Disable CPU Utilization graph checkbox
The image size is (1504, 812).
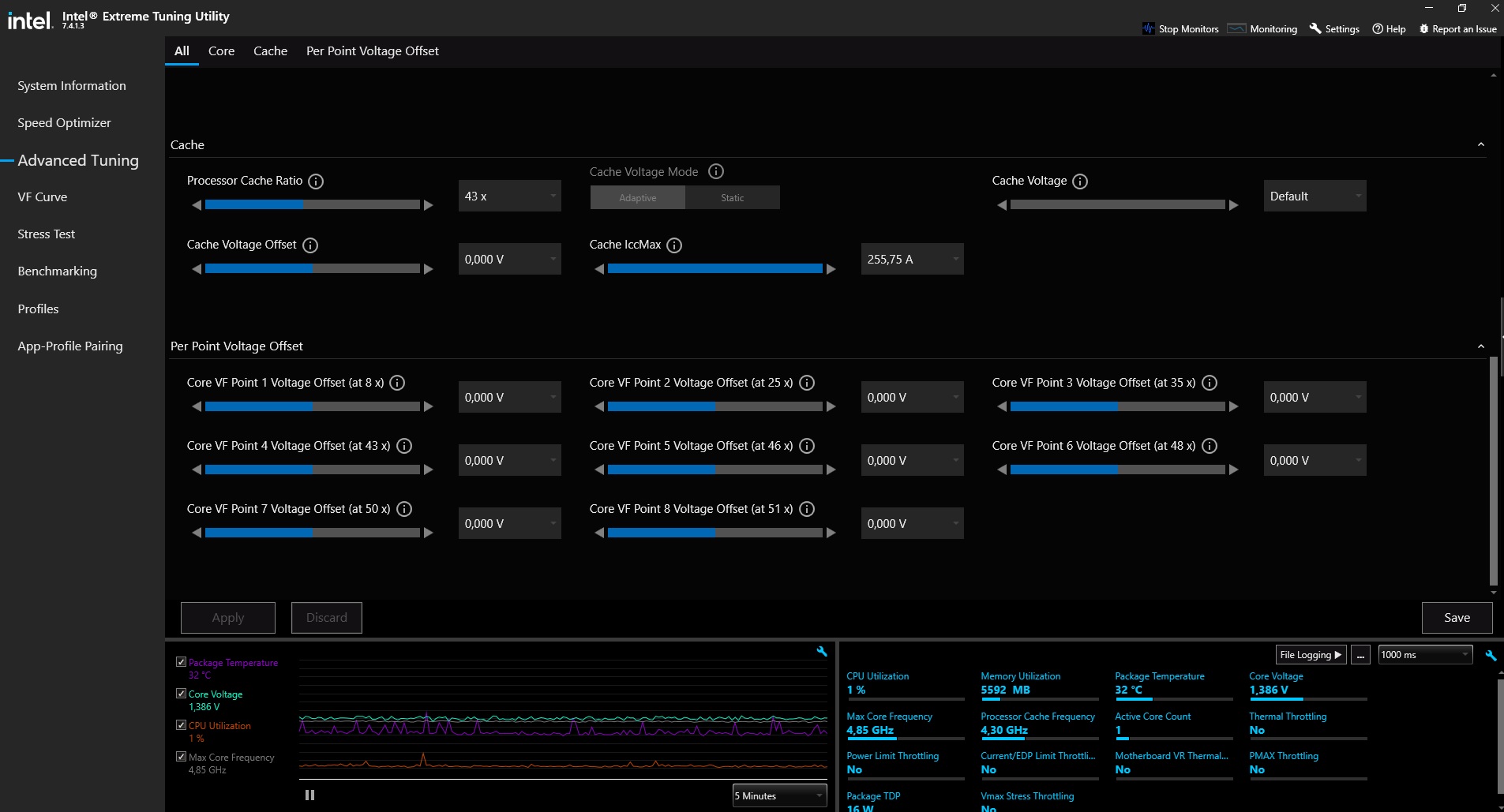(181, 725)
